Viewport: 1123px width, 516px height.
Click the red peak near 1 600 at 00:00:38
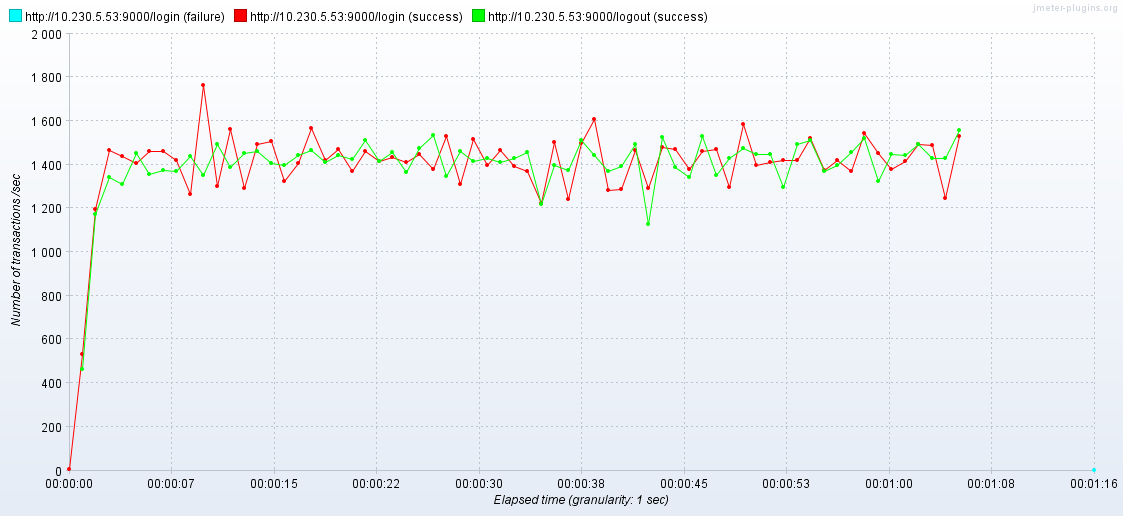tap(594, 120)
